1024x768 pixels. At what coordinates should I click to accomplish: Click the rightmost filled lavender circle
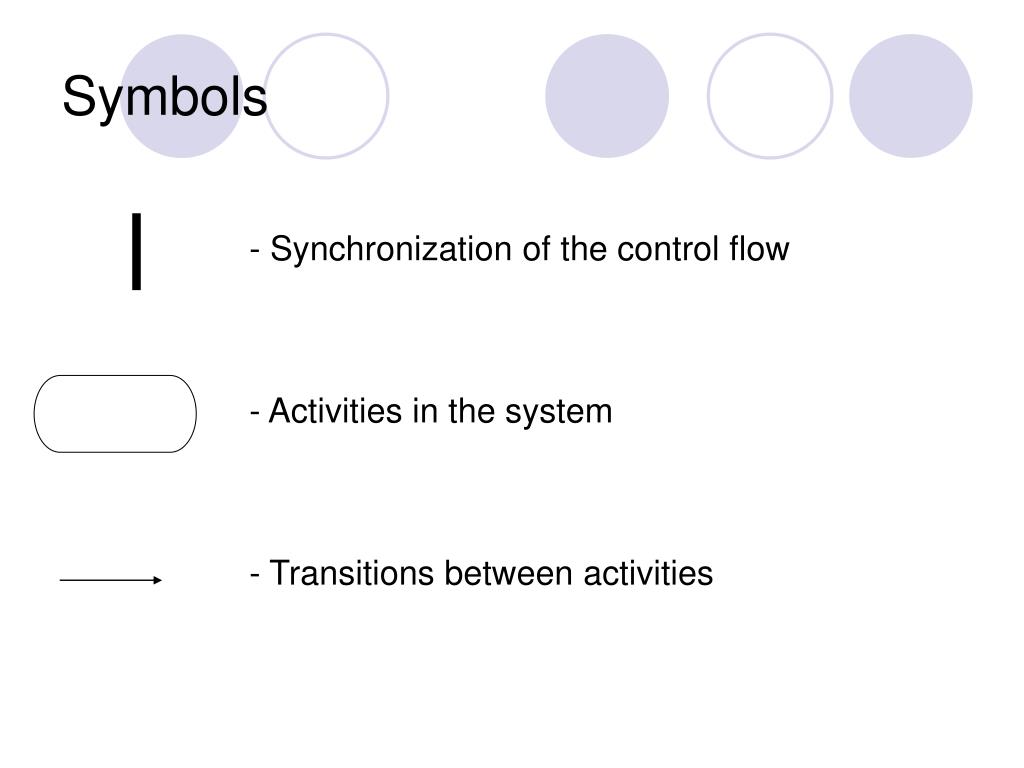911,96
